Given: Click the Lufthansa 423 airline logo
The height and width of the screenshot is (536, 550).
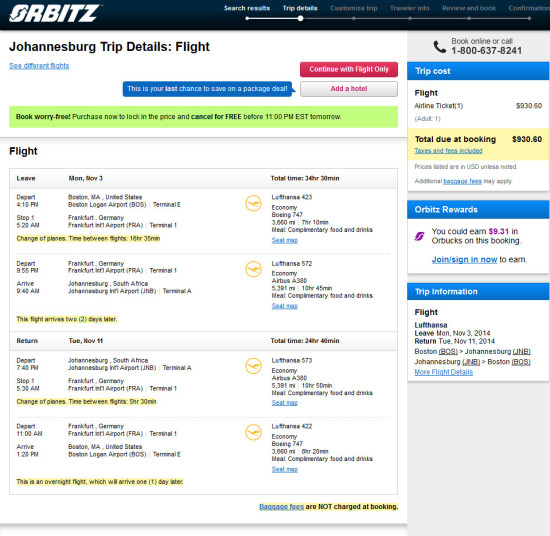Looking at the screenshot, I should [x=253, y=203].
